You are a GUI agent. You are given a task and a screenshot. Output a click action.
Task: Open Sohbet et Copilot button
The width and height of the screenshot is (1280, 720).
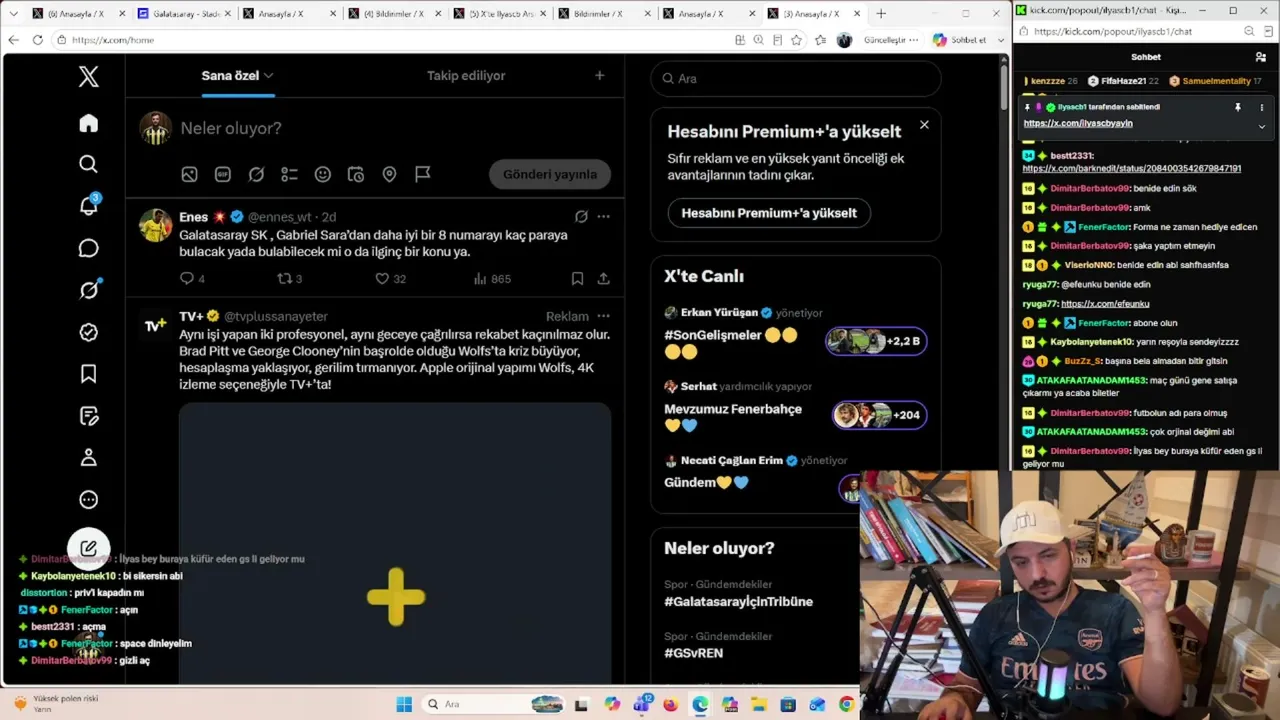tap(960, 40)
